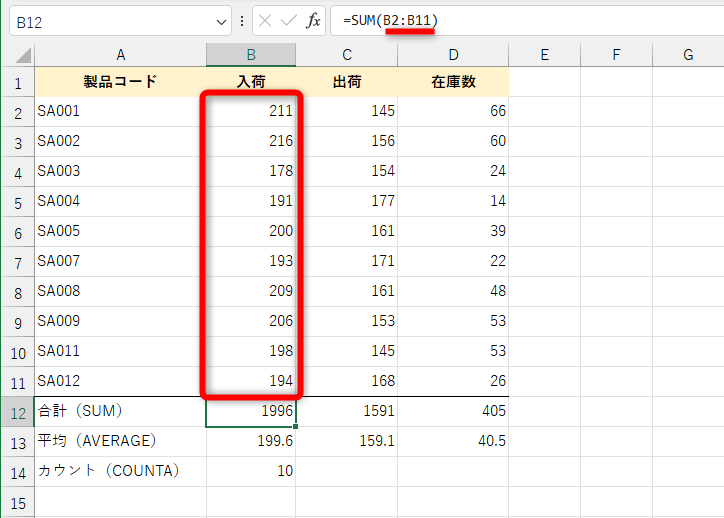Click the 合計（SUM） label cell

coord(121,411)
